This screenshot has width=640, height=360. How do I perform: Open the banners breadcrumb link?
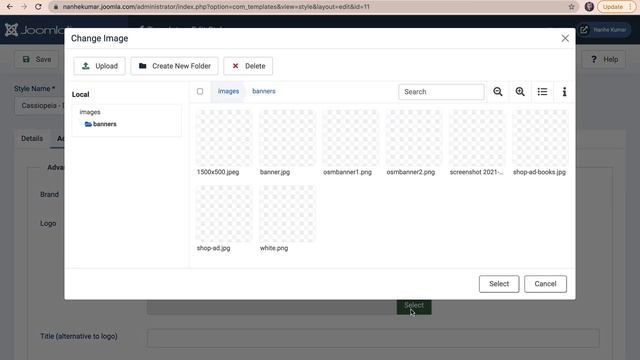[264, 91]
